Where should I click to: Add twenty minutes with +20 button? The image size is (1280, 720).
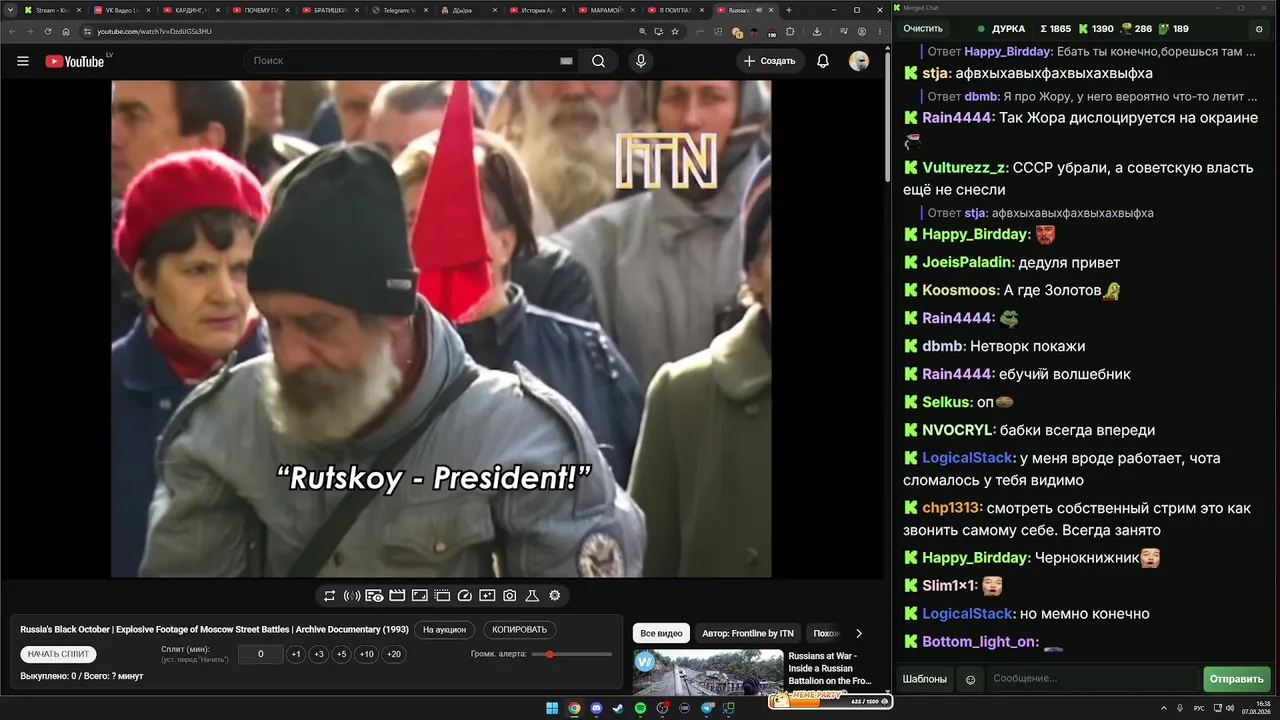coord(394,654)
